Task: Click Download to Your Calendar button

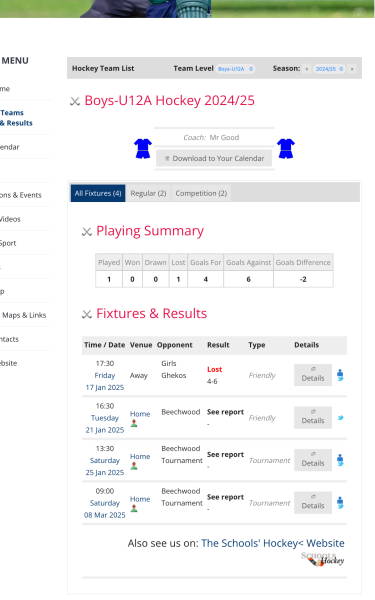Action: (x=214, y=158)
